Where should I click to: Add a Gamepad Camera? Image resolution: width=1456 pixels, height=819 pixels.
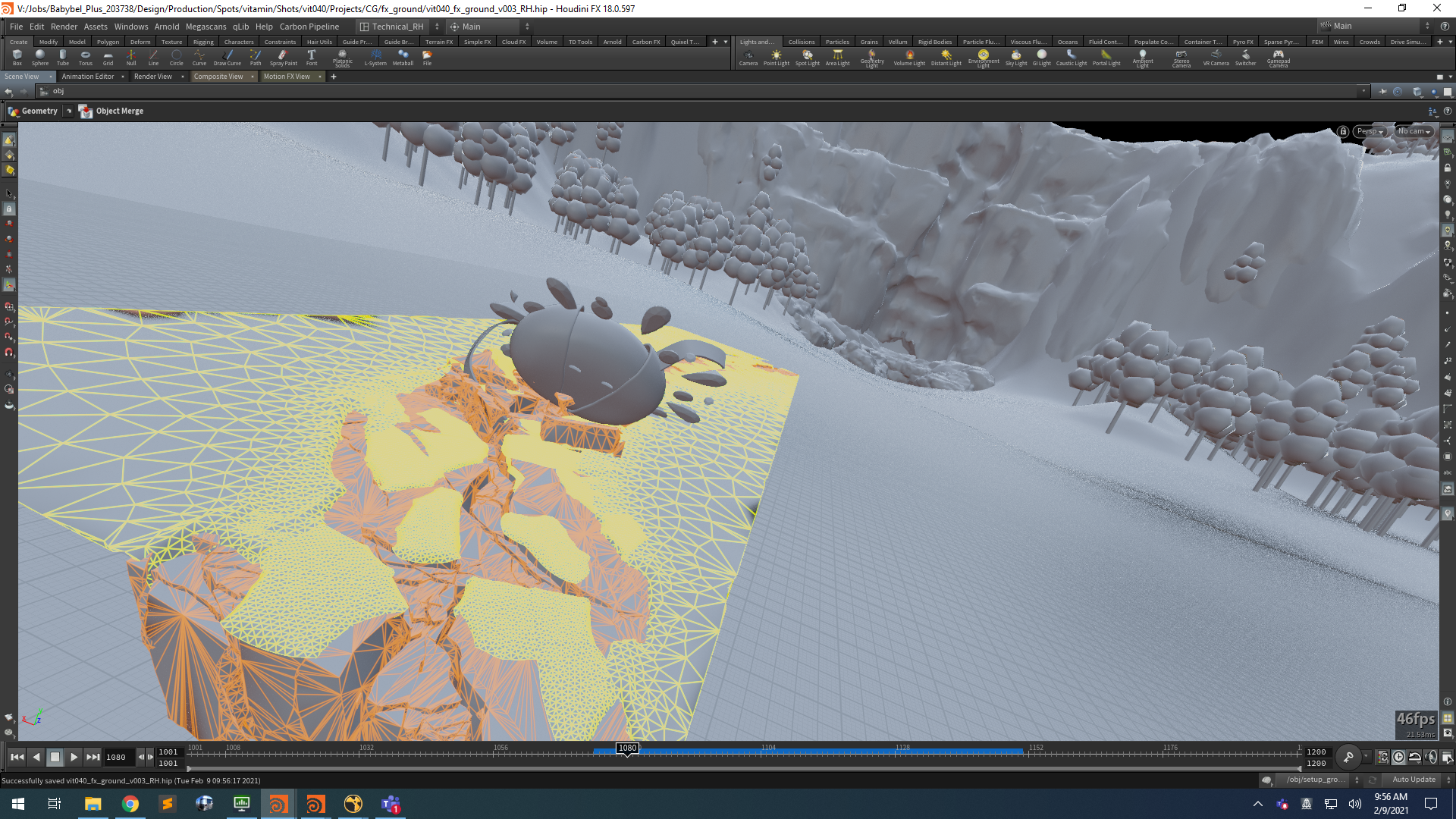pos(1279,58)
